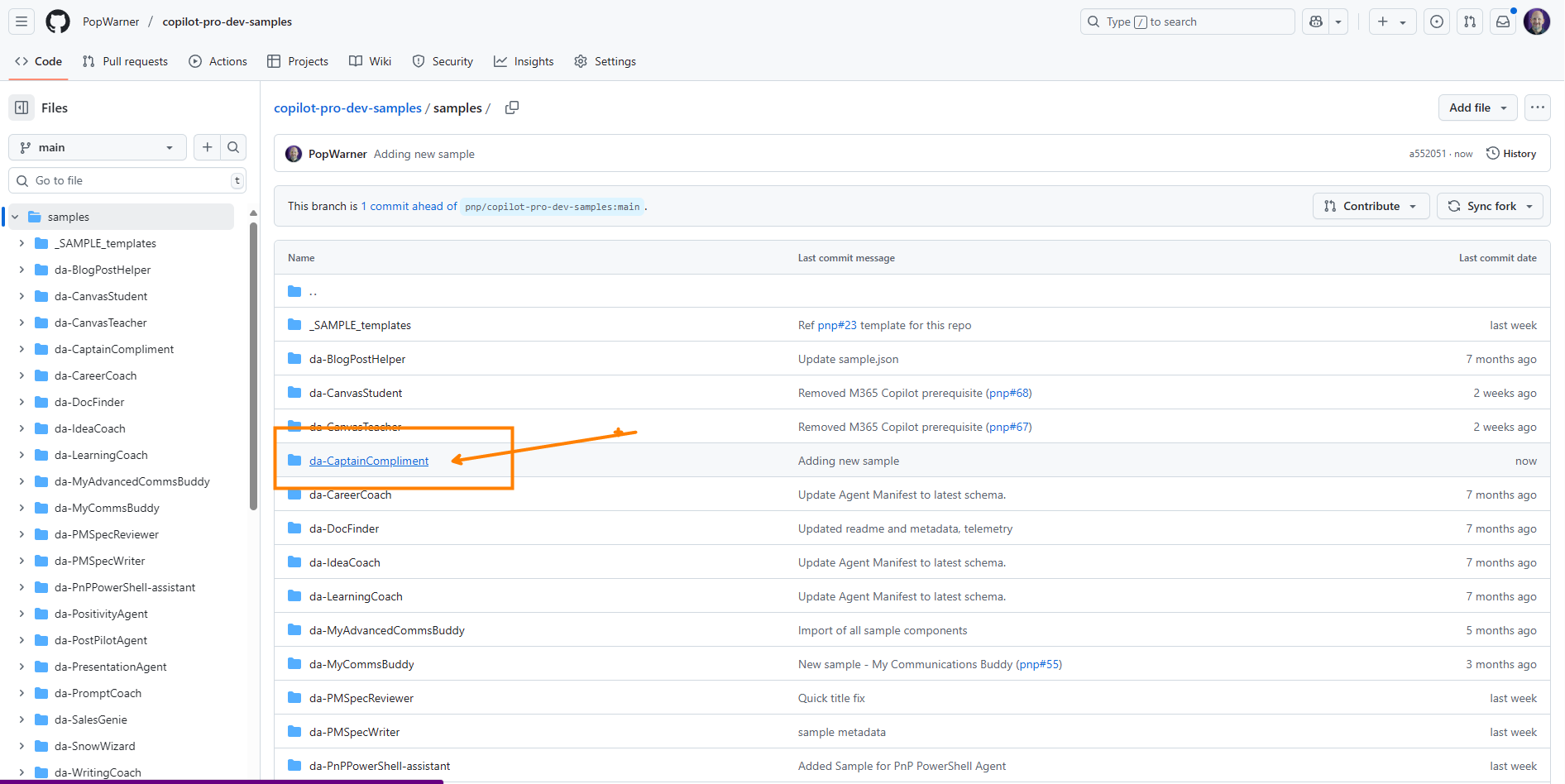
Task: Search the file tree with magnifier icon
Action: [233, 147]
